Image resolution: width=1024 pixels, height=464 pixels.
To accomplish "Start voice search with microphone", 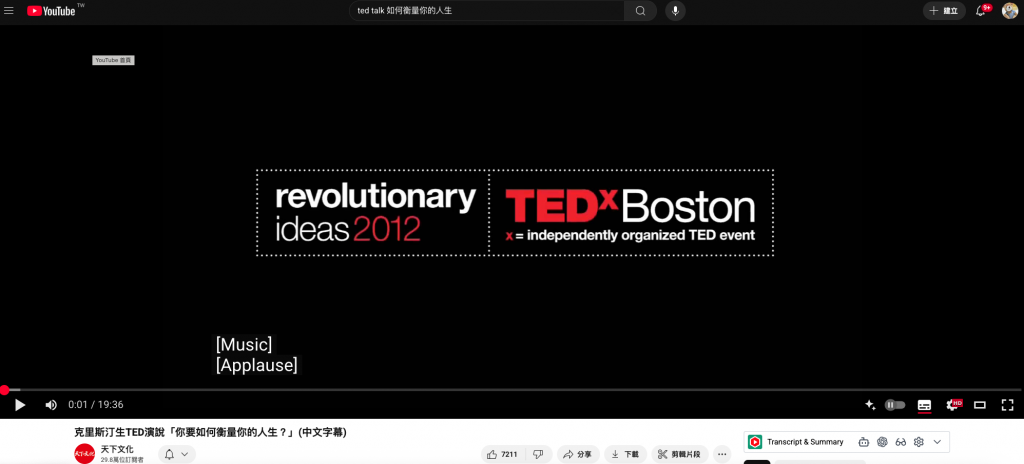I will [675, 10].
